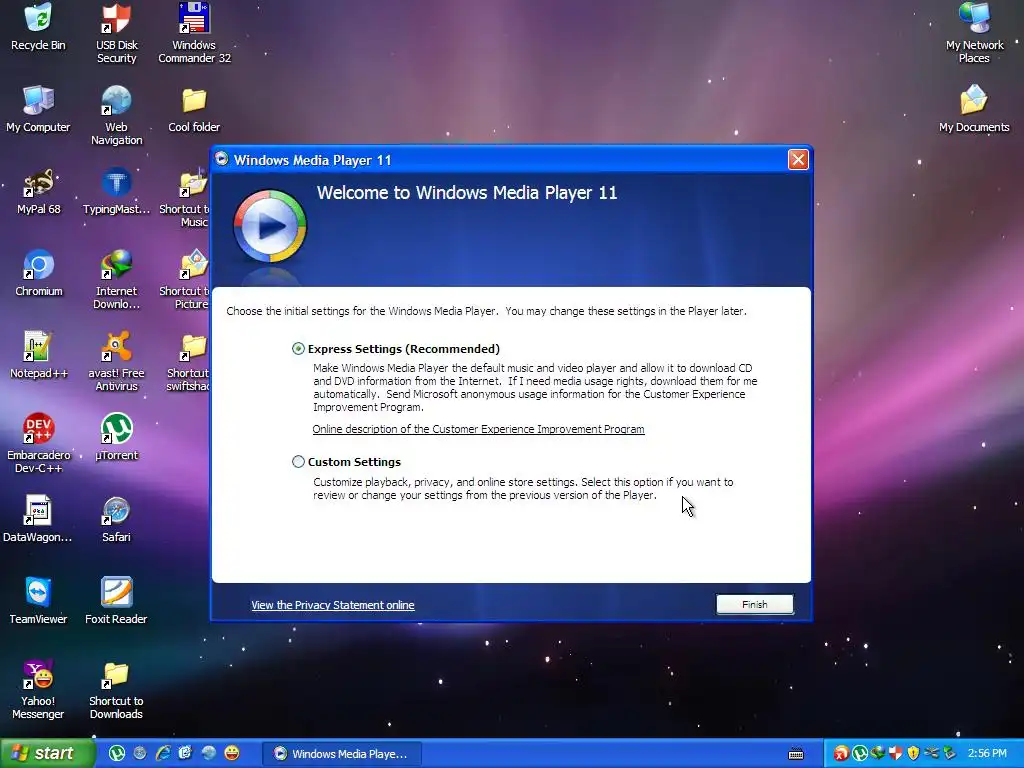Select the TeamViewer desktop icon
Screen dimensions: 1024x768
[x=38, y=601]
